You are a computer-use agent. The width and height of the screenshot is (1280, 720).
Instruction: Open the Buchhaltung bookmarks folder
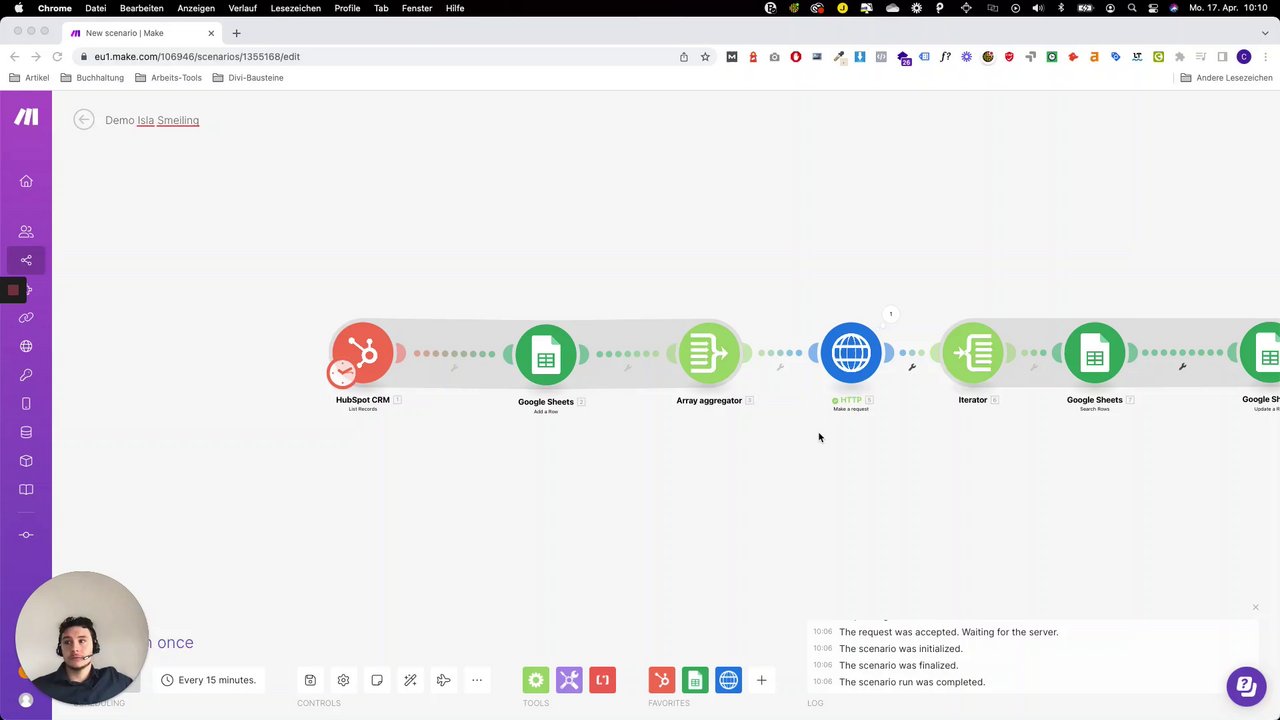pos(92,78)
